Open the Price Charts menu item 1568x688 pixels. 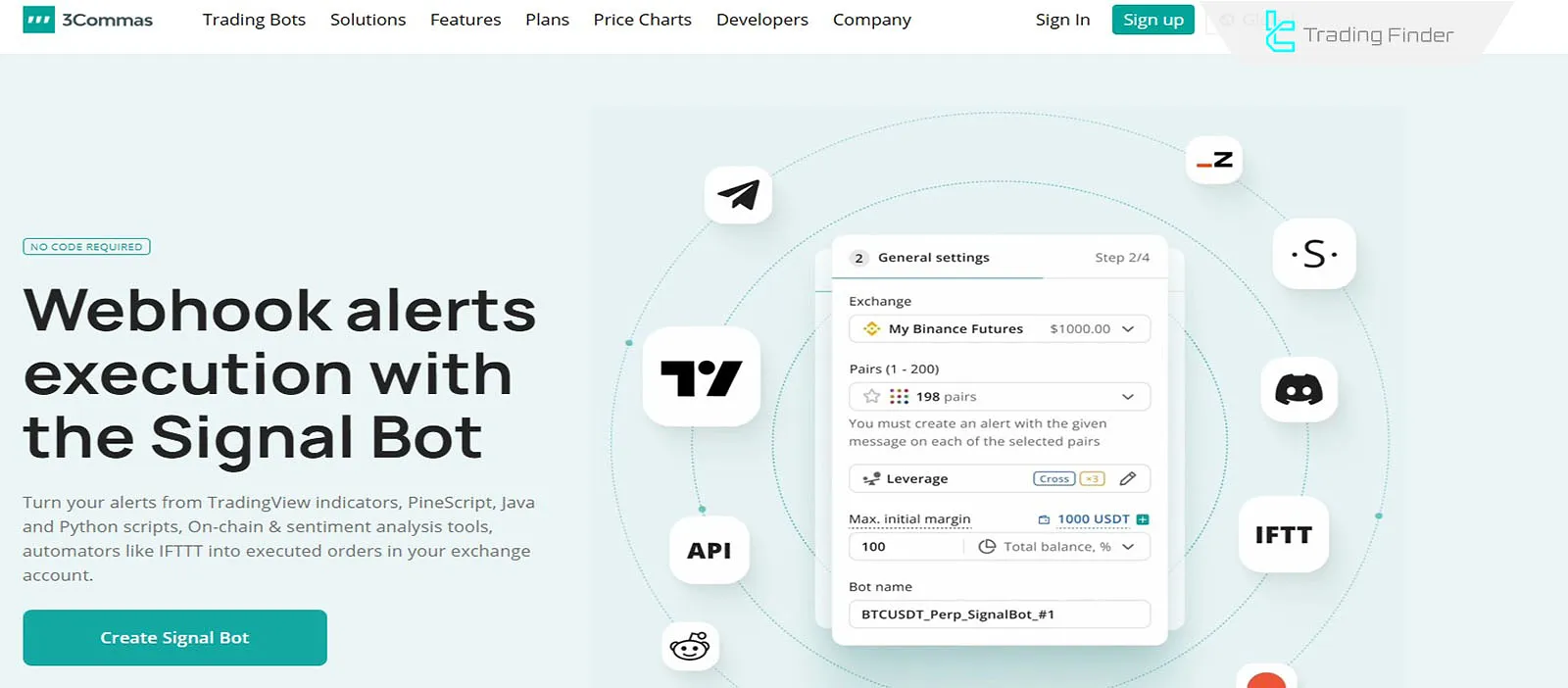coord(642,20)
